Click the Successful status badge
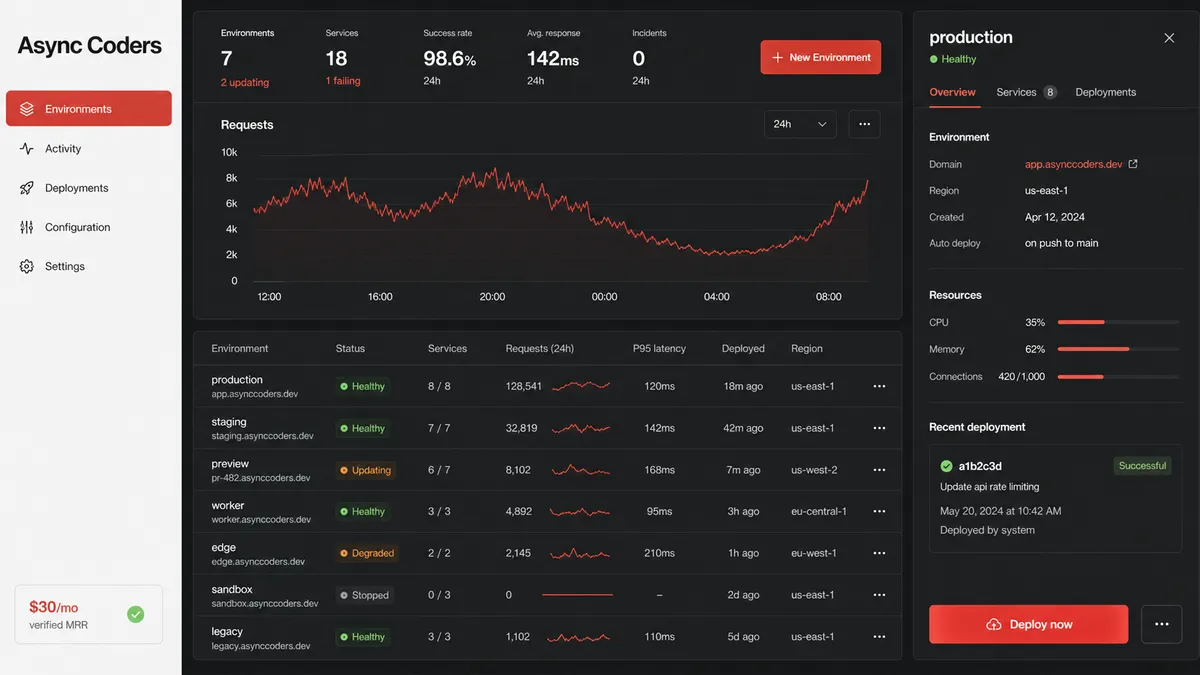Screen dimensions: 1200x675 (1142, 466)
